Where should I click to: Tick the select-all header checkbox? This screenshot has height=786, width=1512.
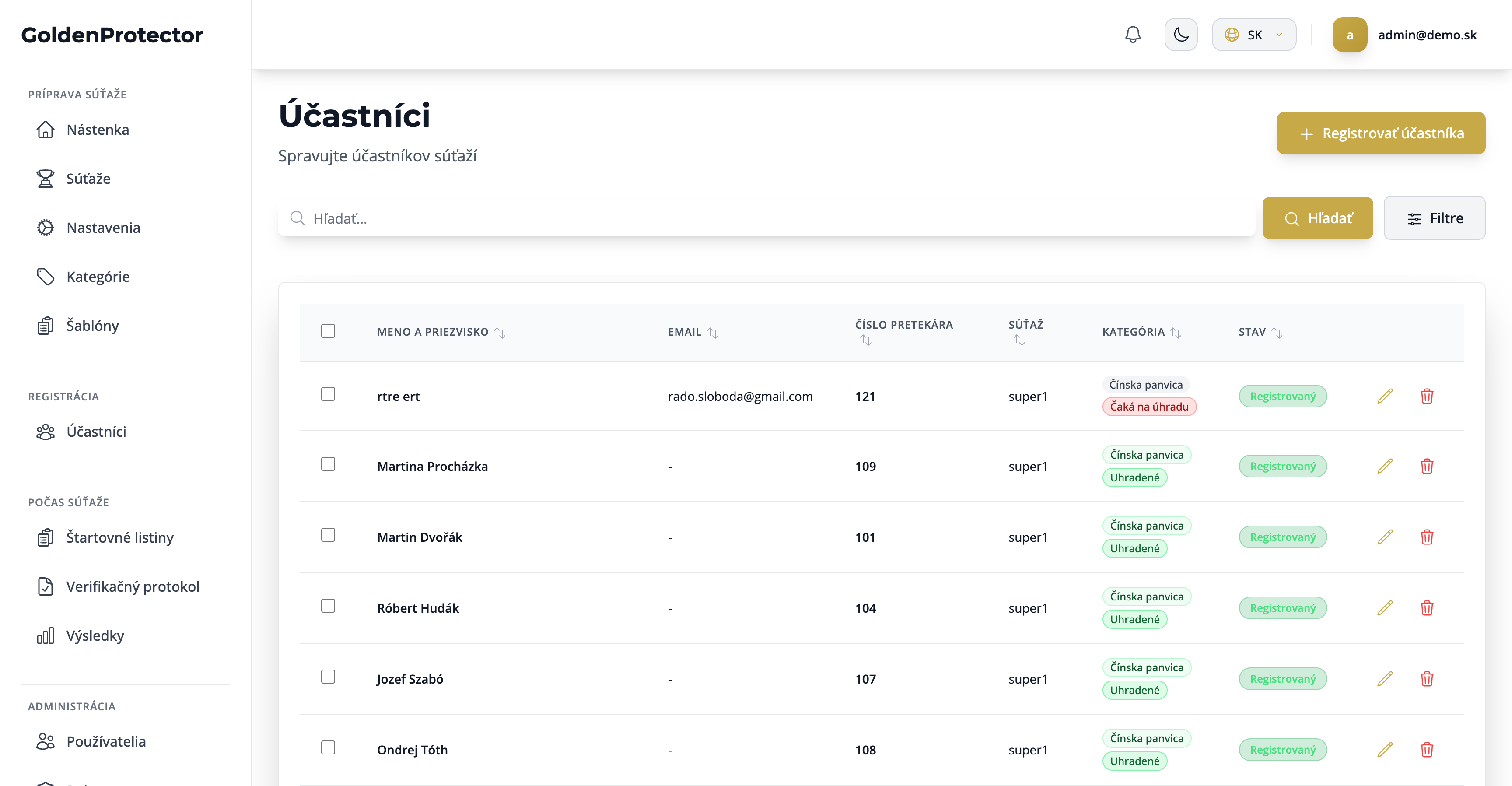(328, 331)
